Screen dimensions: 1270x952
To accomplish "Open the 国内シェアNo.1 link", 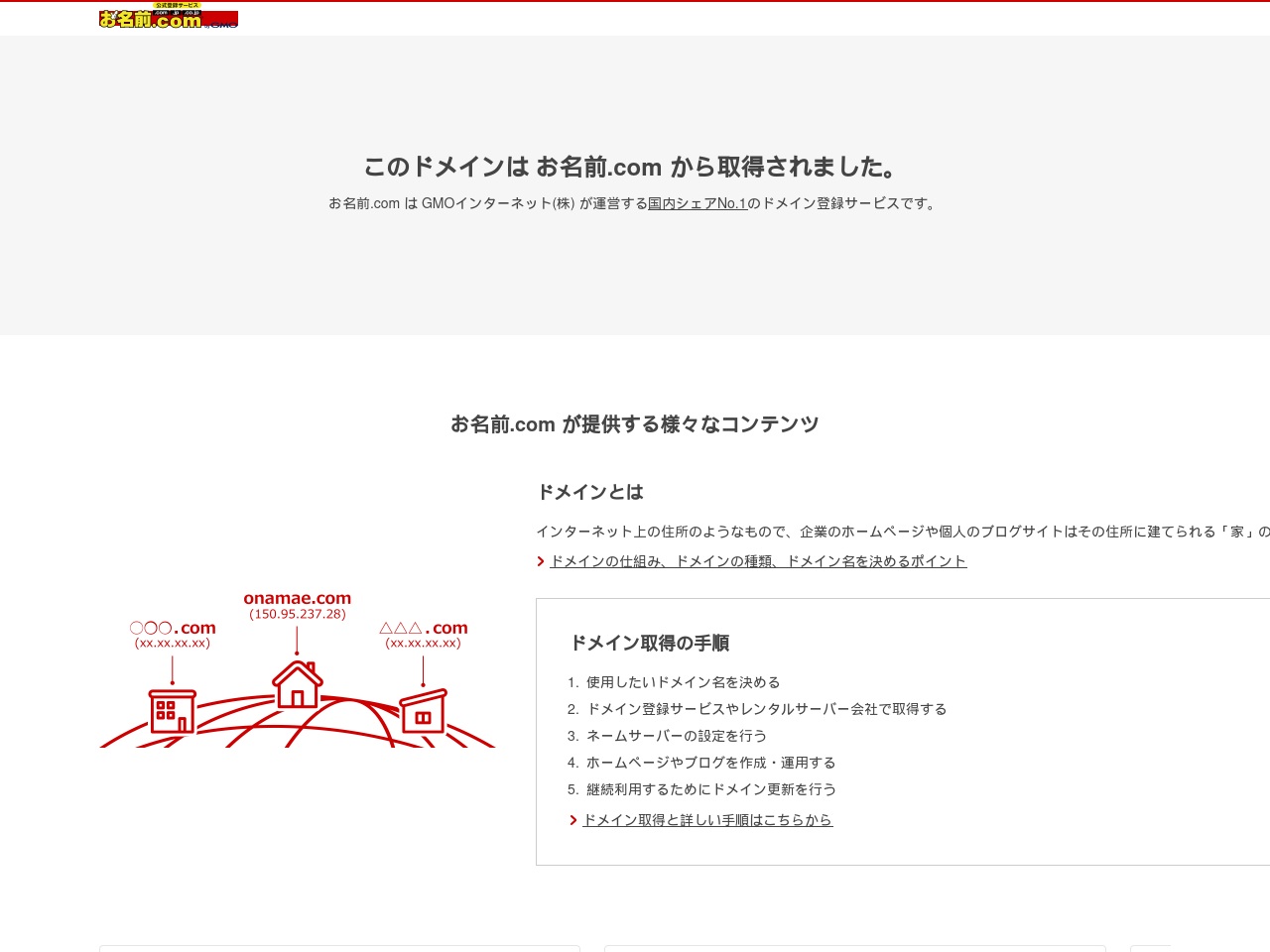I will 698,203.
